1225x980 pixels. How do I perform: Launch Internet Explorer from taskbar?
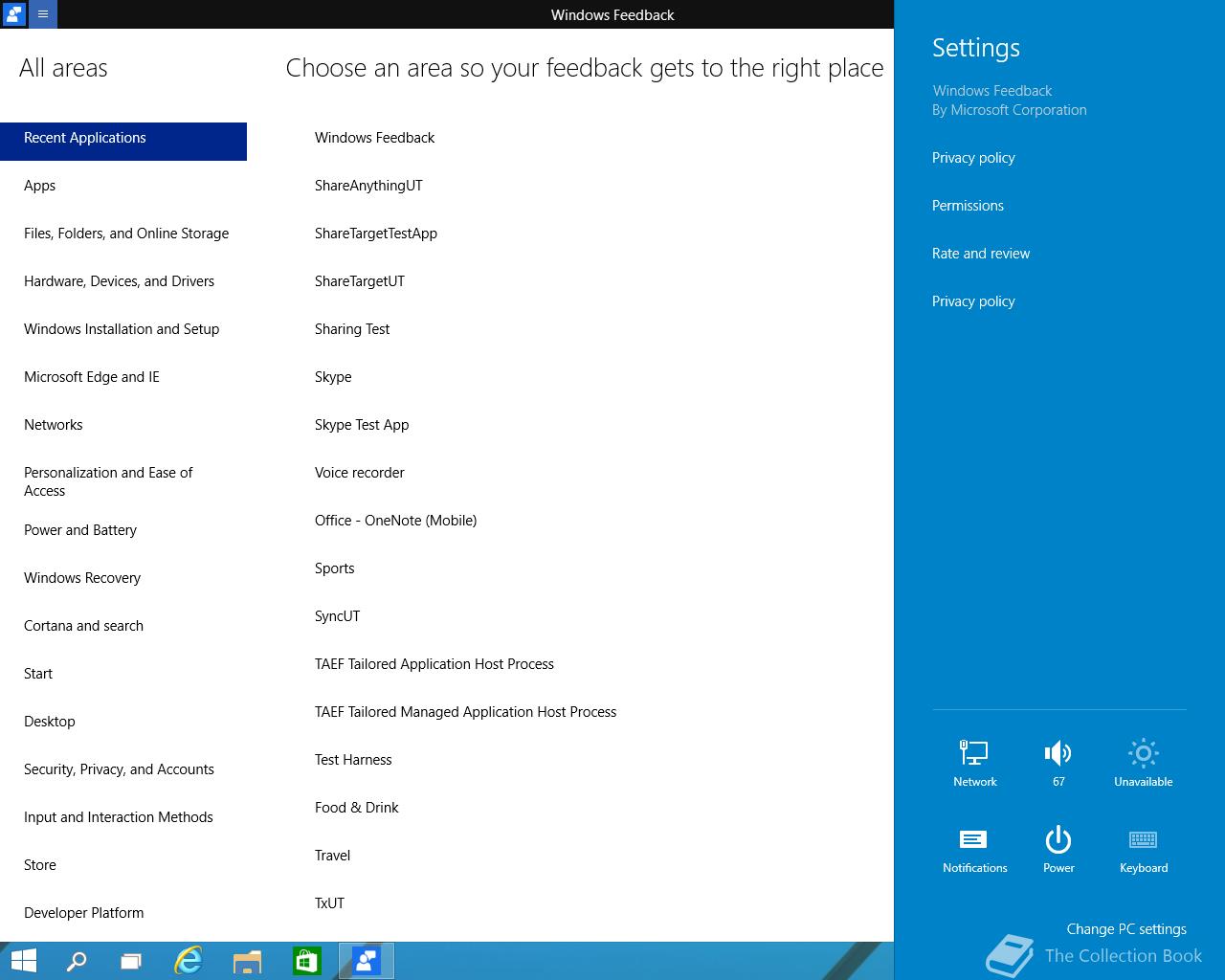189,961
